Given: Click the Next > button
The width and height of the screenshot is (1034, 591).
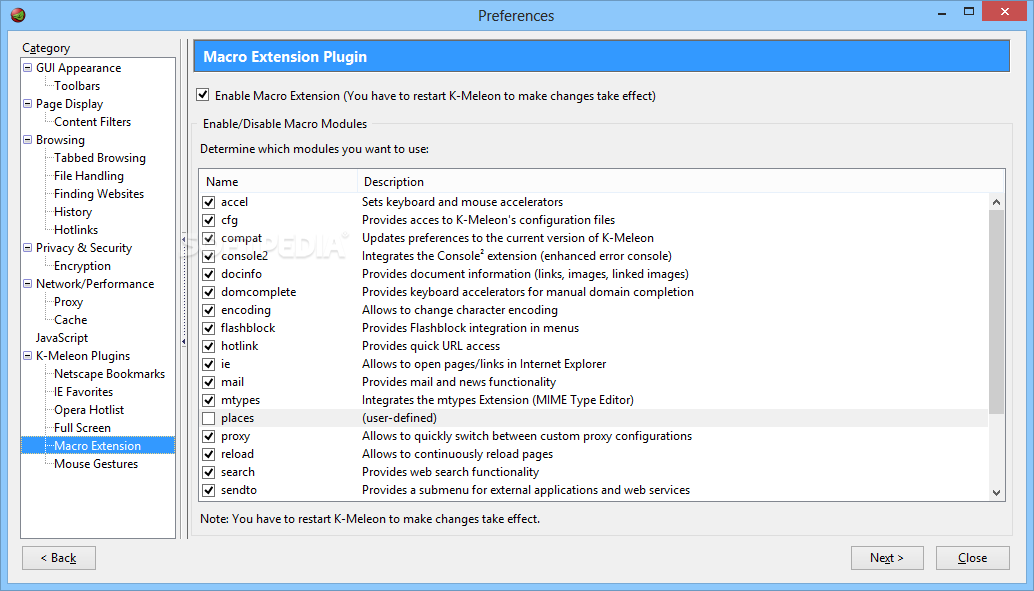Looking at the screenshot, I should (887, 558).
